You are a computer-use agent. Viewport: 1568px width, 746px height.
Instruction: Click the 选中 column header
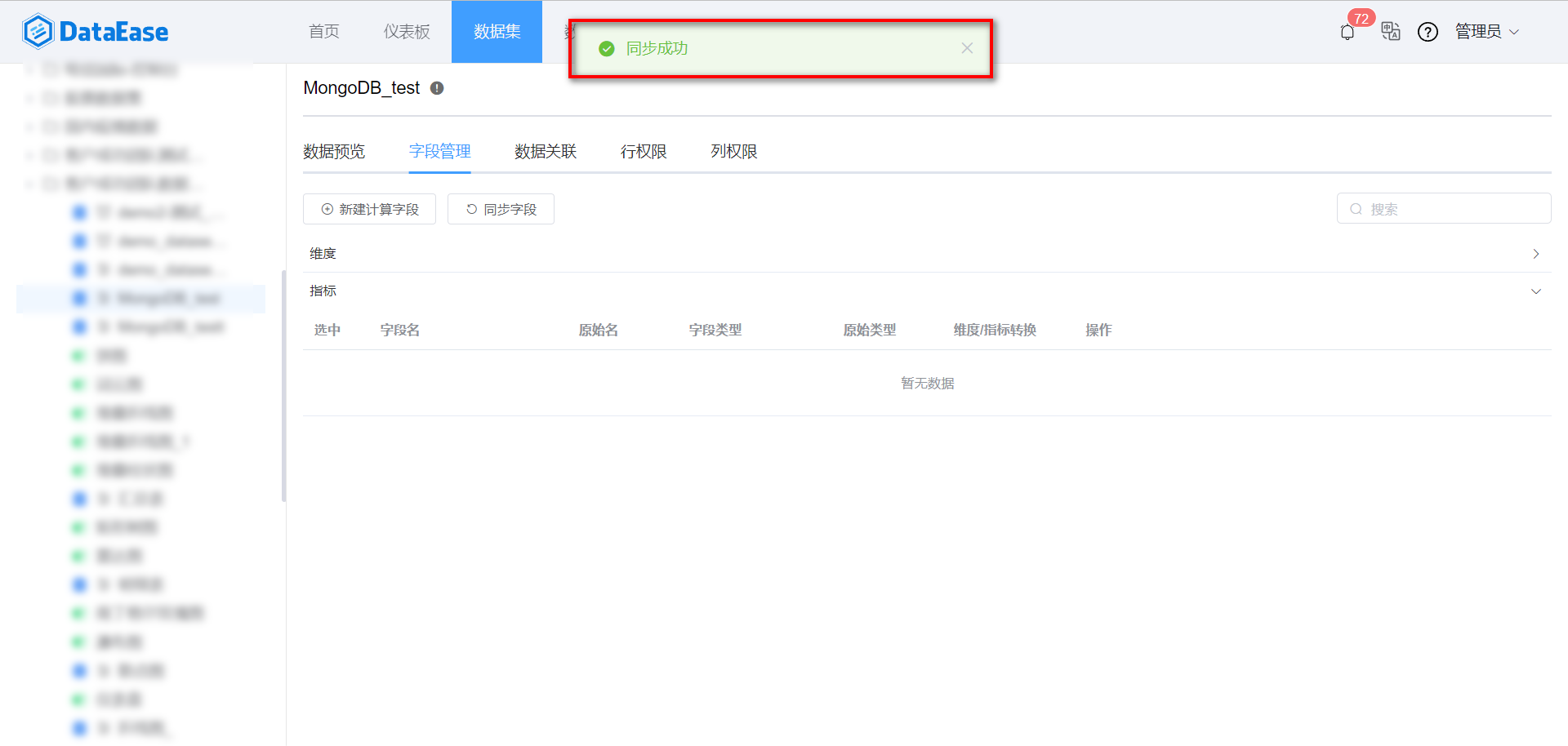(x=327, y=330)
